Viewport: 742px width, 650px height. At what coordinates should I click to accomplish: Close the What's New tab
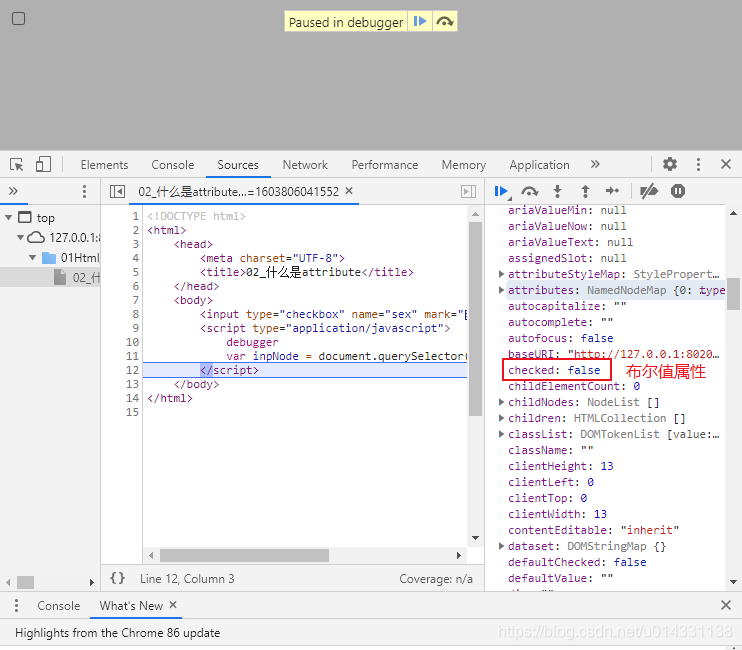(173, 605)
